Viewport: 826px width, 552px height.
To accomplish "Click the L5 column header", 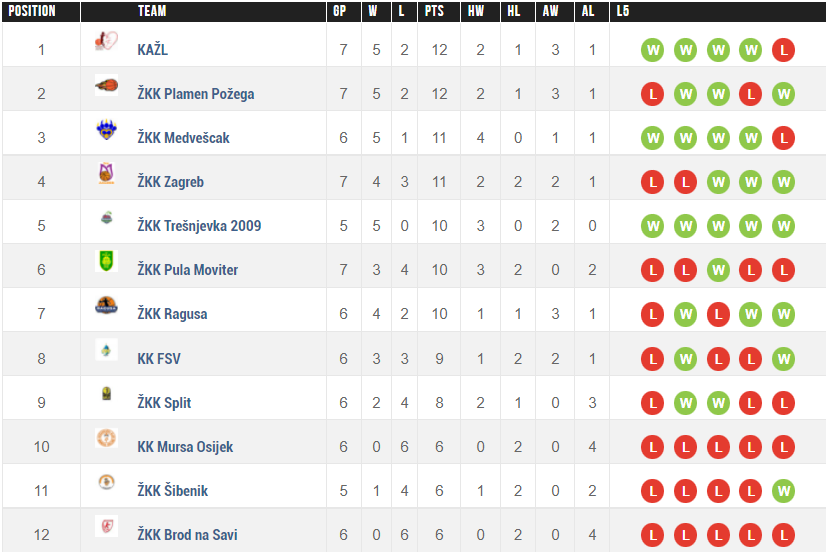I will [x=623, y=12].
